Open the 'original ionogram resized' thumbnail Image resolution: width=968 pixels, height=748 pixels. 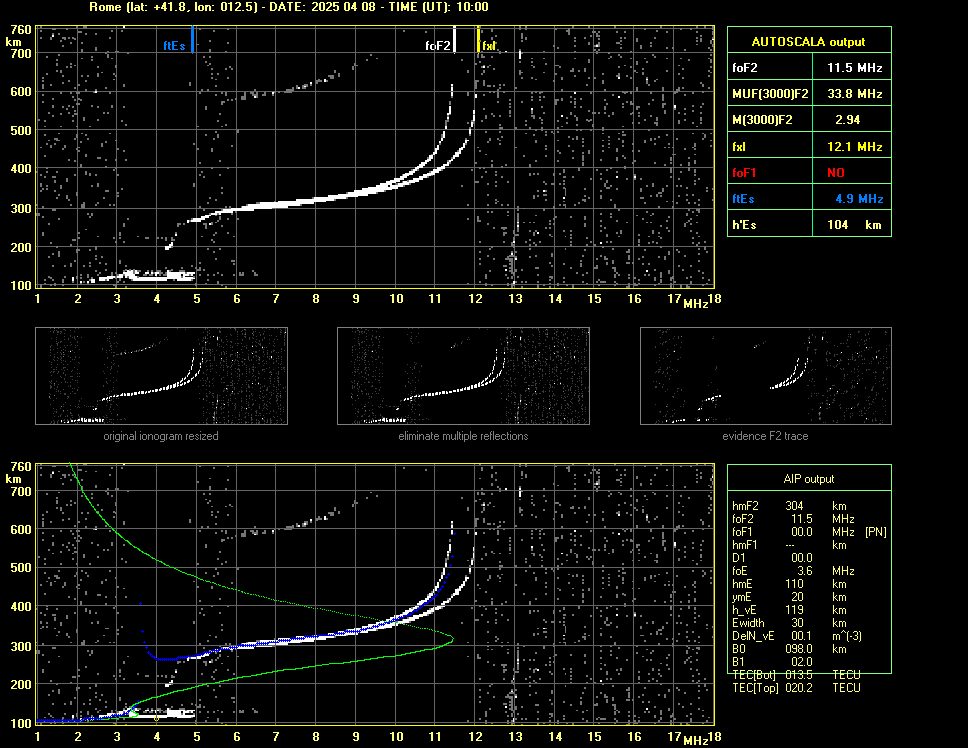(x=161, y=376)
